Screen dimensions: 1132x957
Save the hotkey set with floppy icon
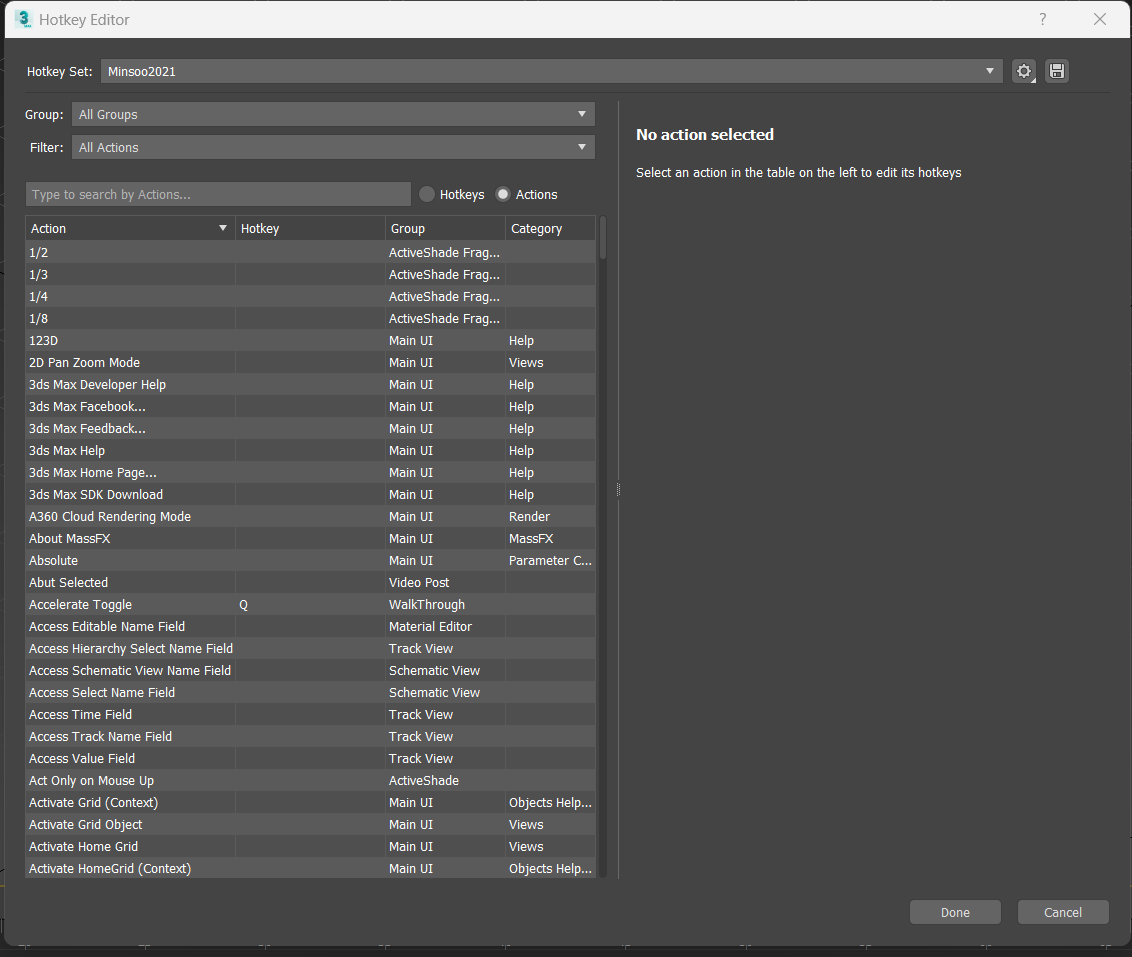(x=1057, y=71)
